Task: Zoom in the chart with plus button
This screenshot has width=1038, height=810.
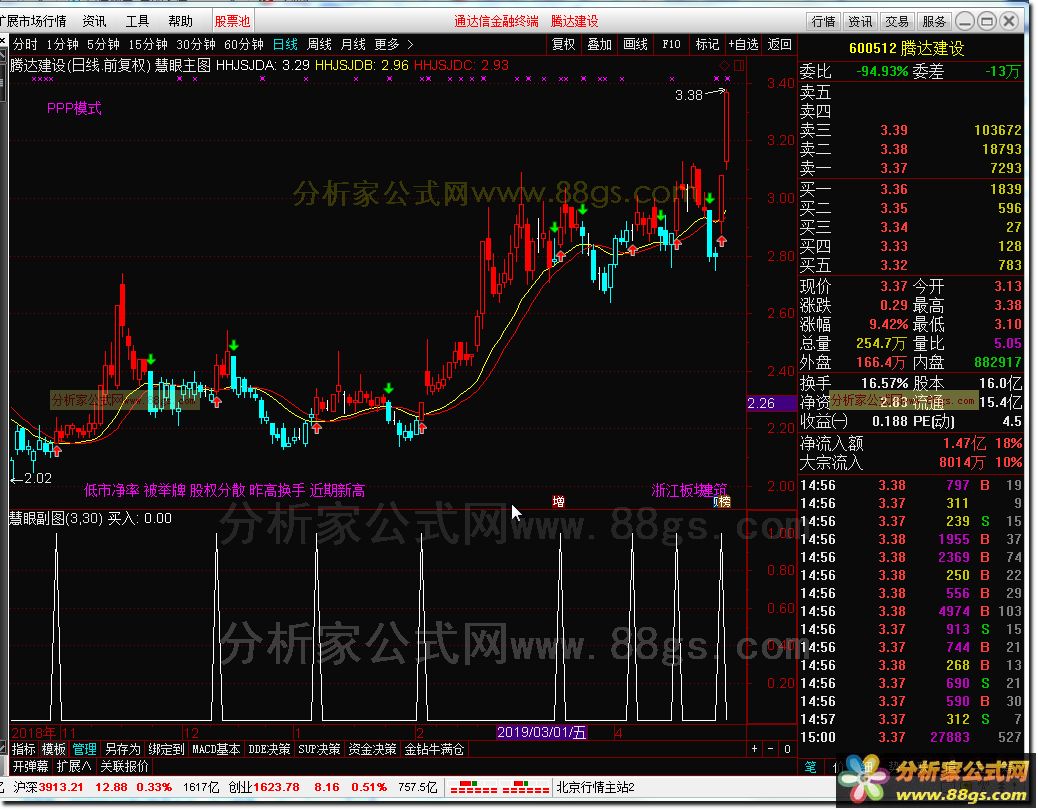Action: tap(754, 749)
